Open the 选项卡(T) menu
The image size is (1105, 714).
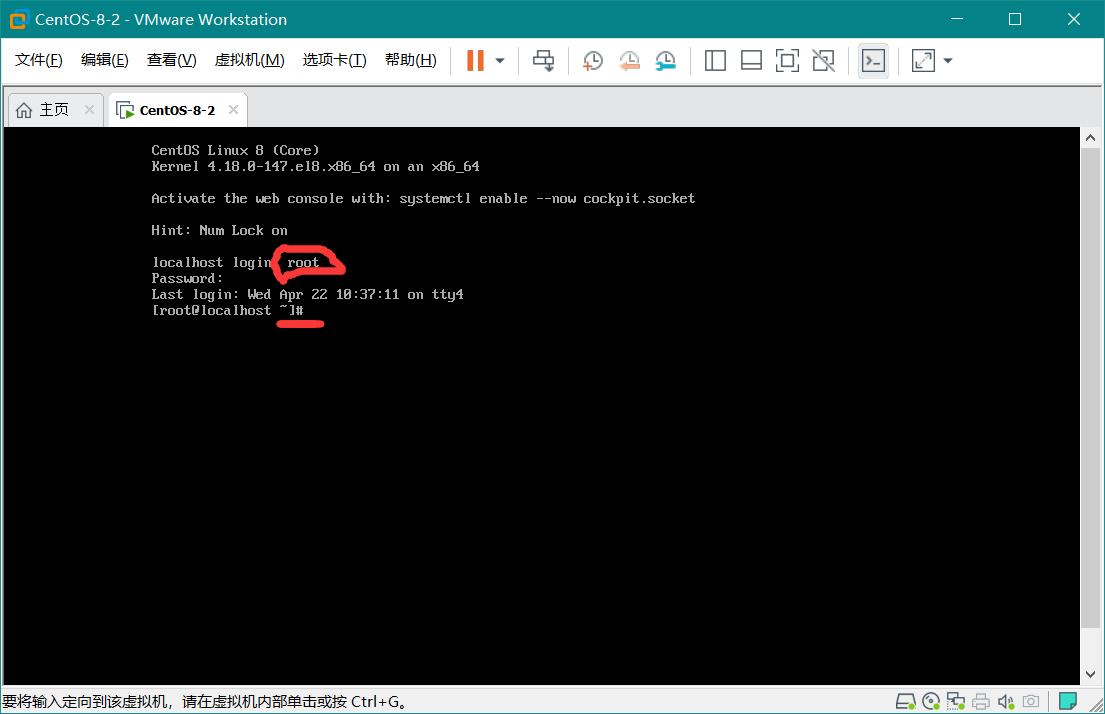334,61
